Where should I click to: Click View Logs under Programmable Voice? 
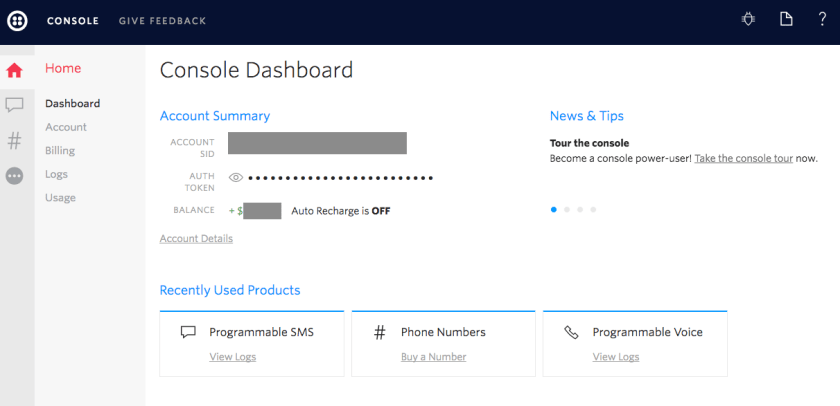615,357
